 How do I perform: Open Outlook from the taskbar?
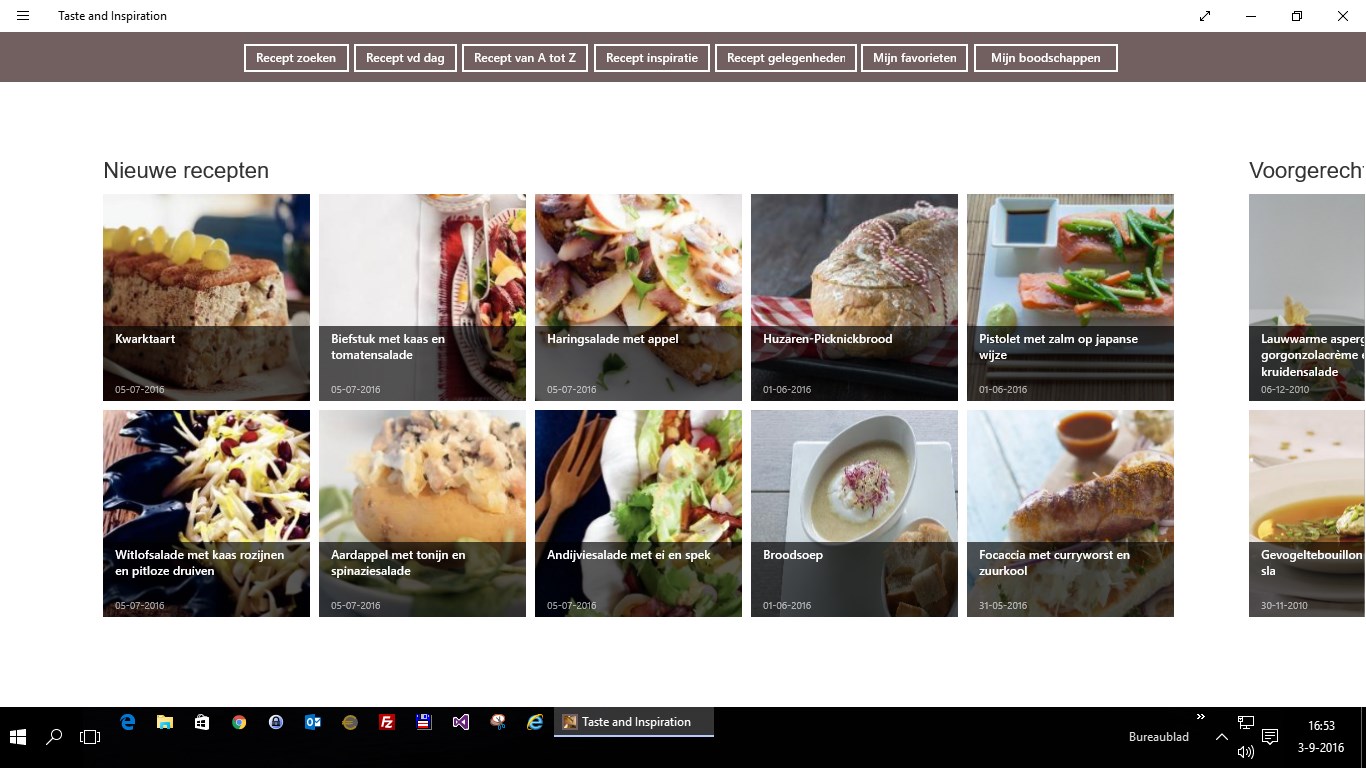pyautogui.click(x=313, y=722)
